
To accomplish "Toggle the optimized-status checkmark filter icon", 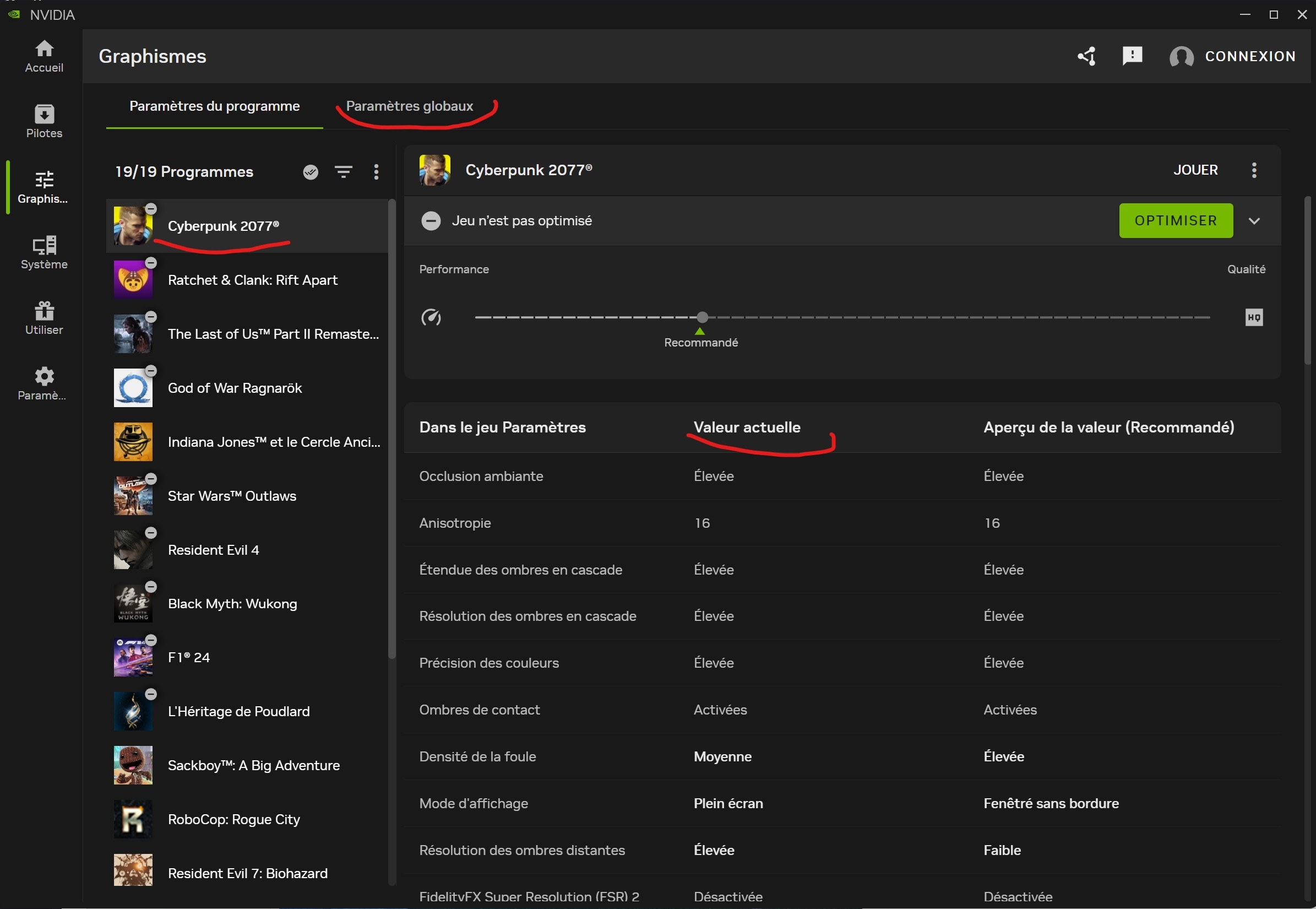I will click(311, 172).
